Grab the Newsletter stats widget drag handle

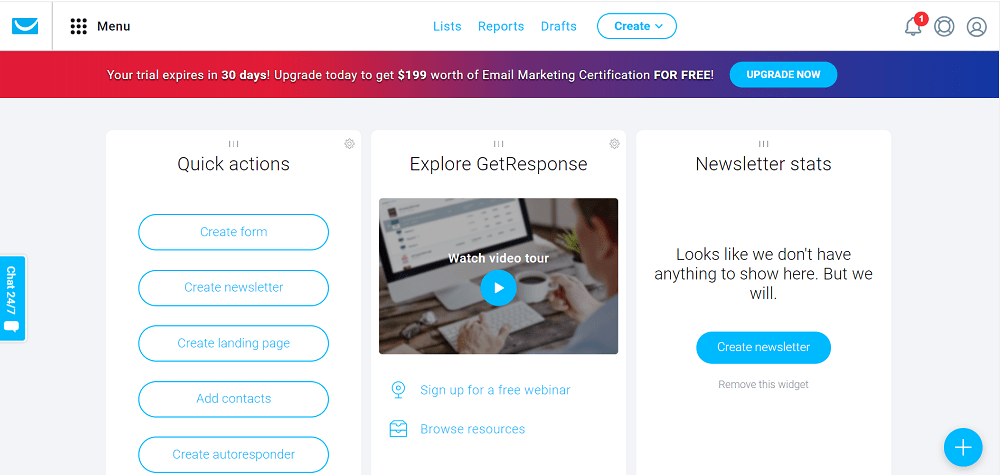[763, 143]
